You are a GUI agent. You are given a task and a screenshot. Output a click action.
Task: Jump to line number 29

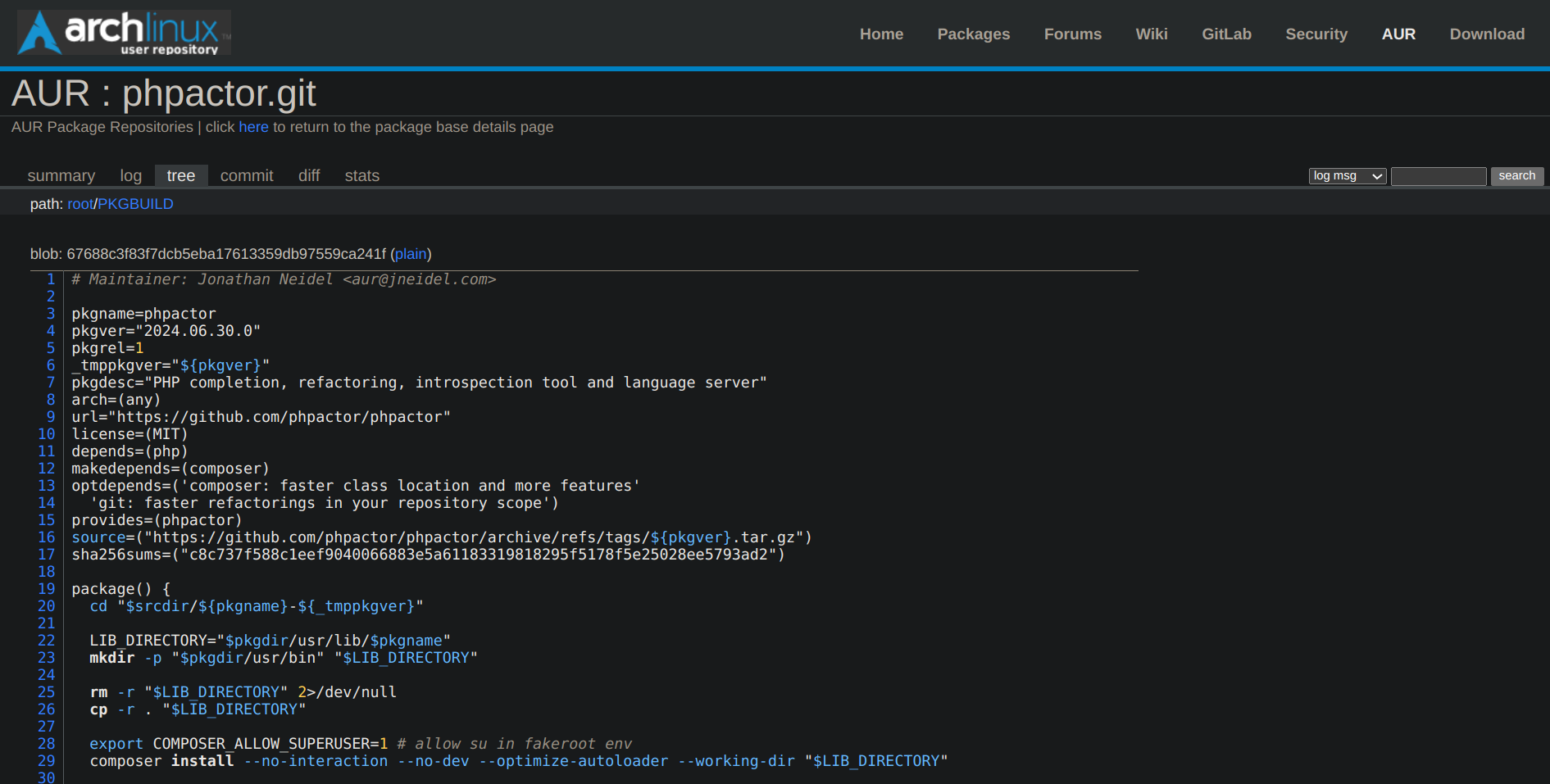(47, 761)
